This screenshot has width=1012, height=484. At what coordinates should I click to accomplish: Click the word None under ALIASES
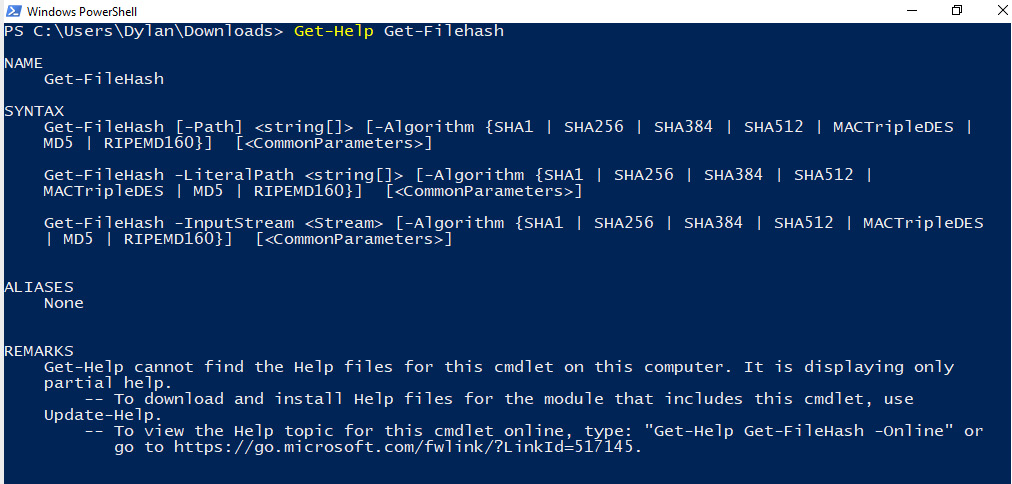click(x=64, y=303)
